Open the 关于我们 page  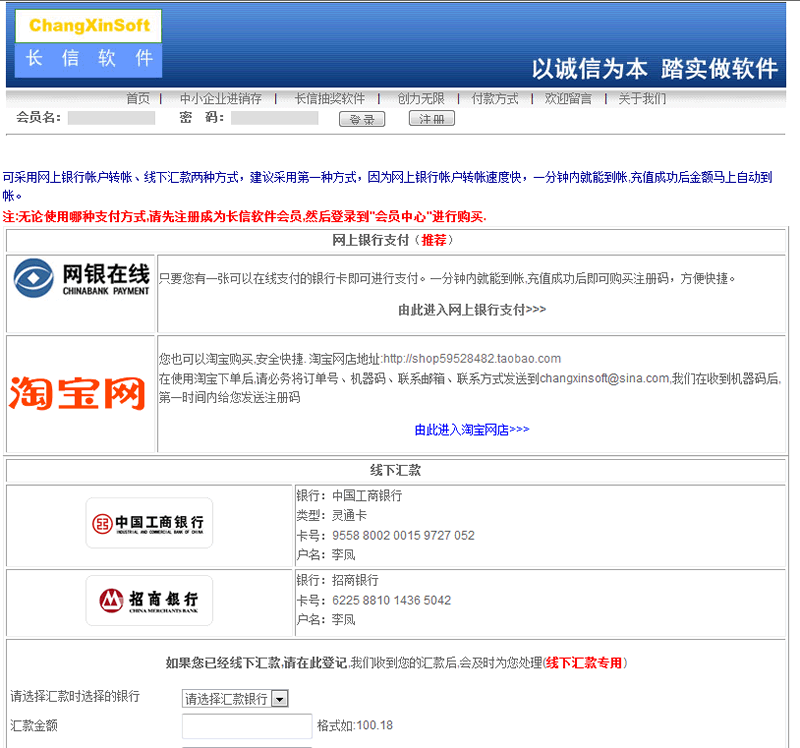[642, 98]
